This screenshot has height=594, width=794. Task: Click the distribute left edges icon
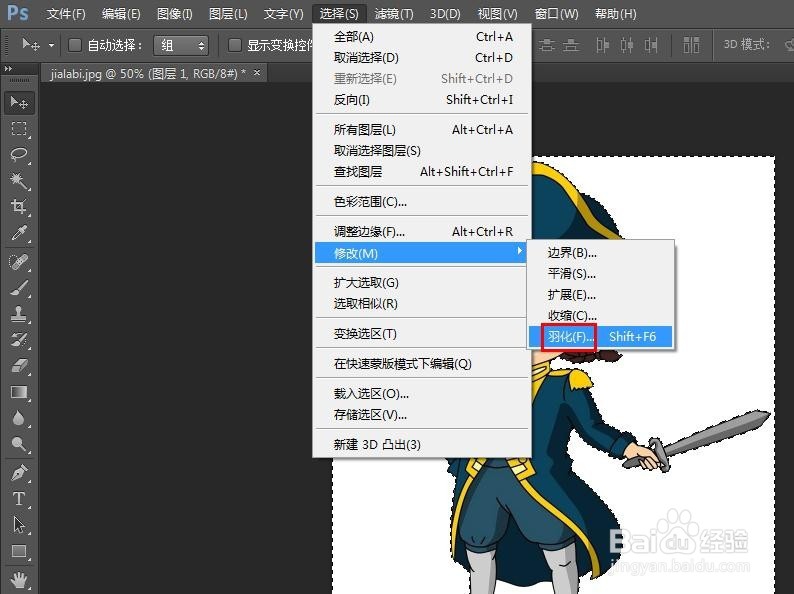click(x=602, y=45)
